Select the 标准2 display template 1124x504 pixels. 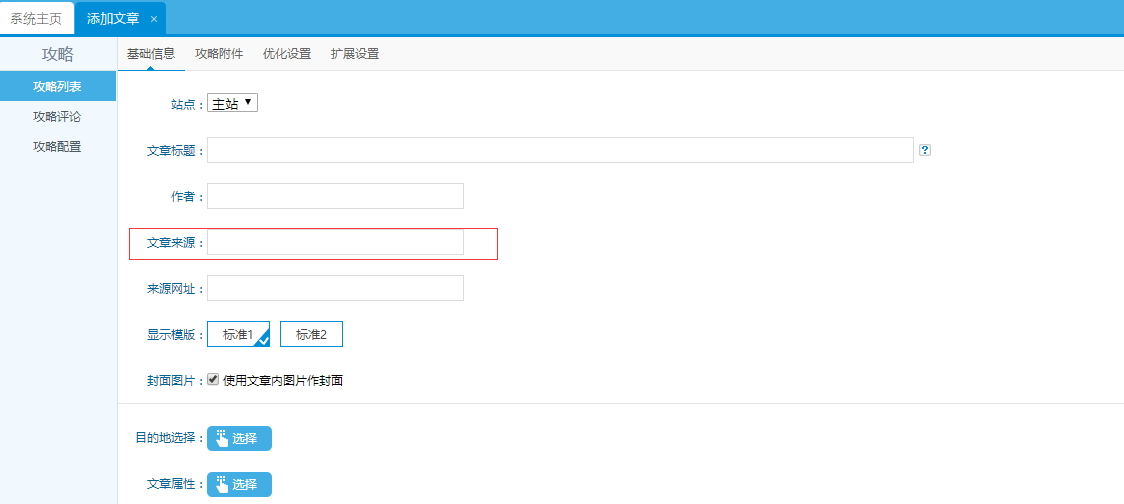pyautogui.click(x=311, y=335)
